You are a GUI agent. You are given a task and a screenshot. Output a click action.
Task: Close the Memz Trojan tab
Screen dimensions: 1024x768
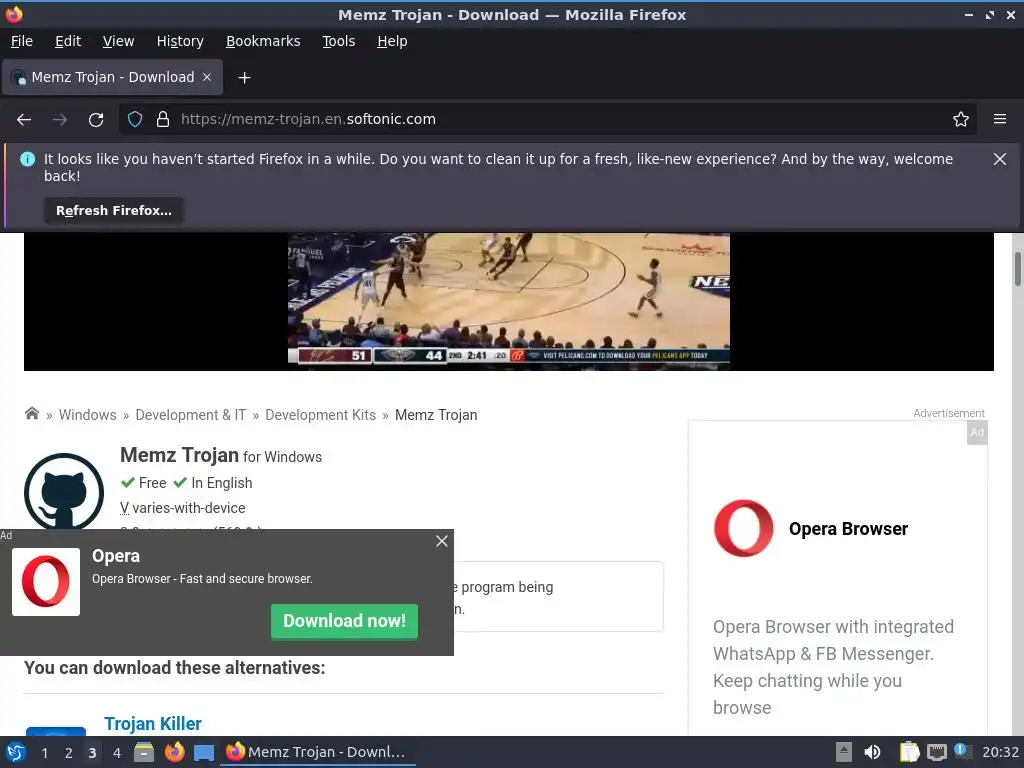[207, 77]
